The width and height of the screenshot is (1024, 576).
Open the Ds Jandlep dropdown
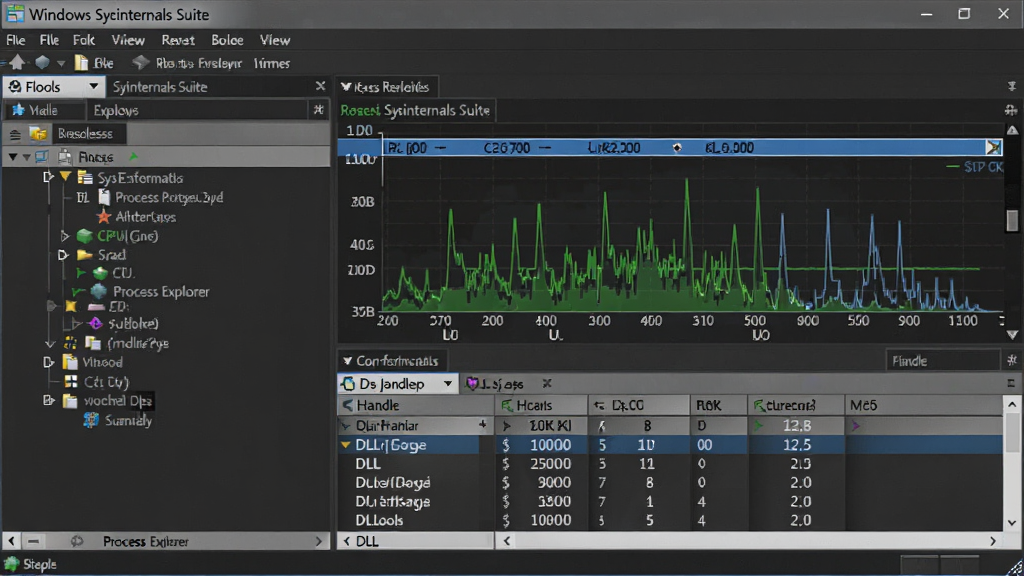447,384
